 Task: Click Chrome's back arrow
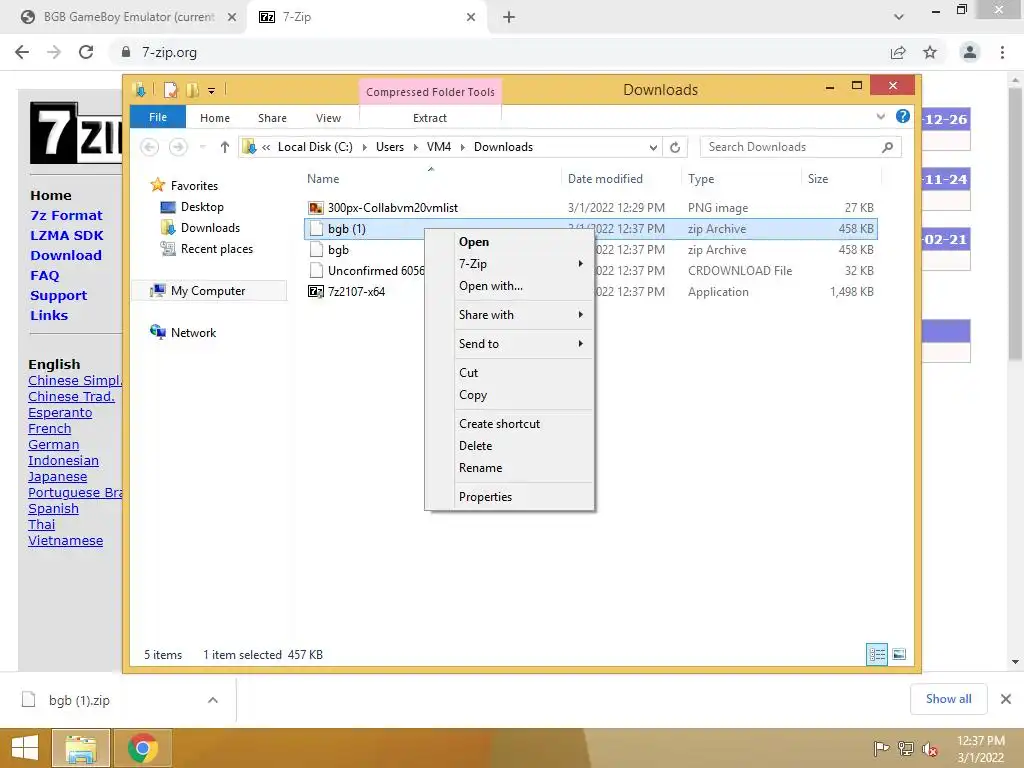(x=22, y=52)
